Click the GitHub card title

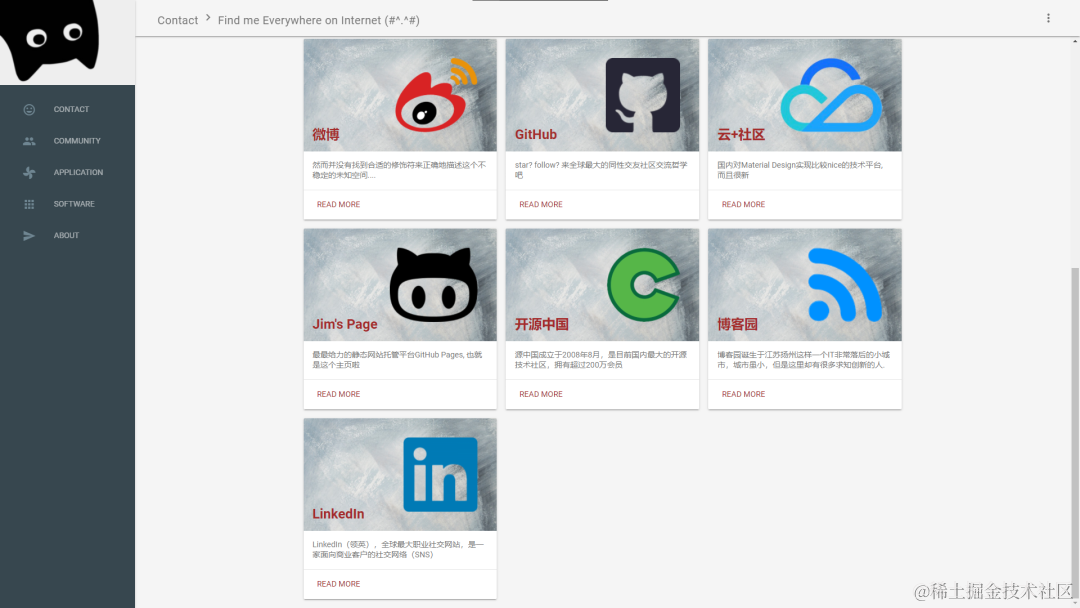pyautogui.click(x=536, y=134)
